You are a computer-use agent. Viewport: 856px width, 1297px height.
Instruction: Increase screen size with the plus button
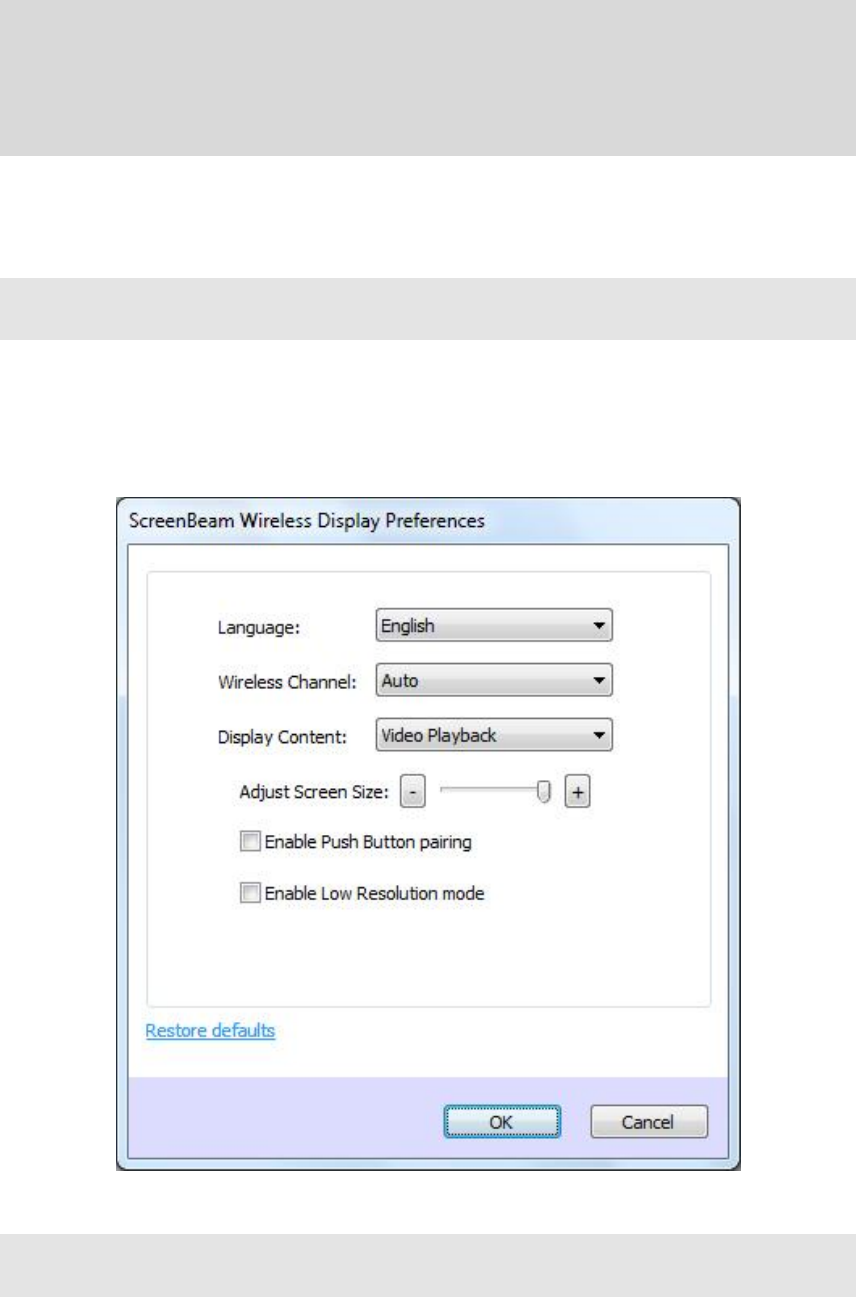[x=578, y=791]
